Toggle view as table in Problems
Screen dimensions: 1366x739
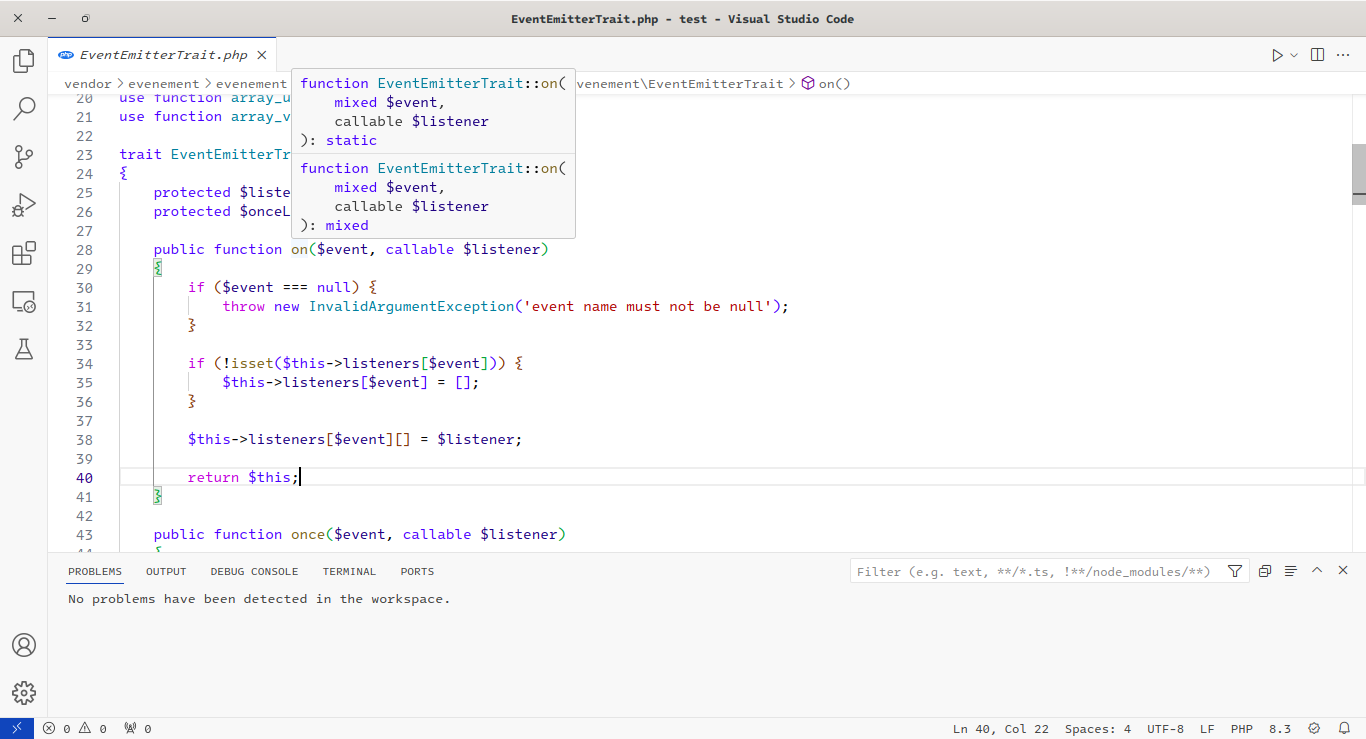[x=1291, y=571]
